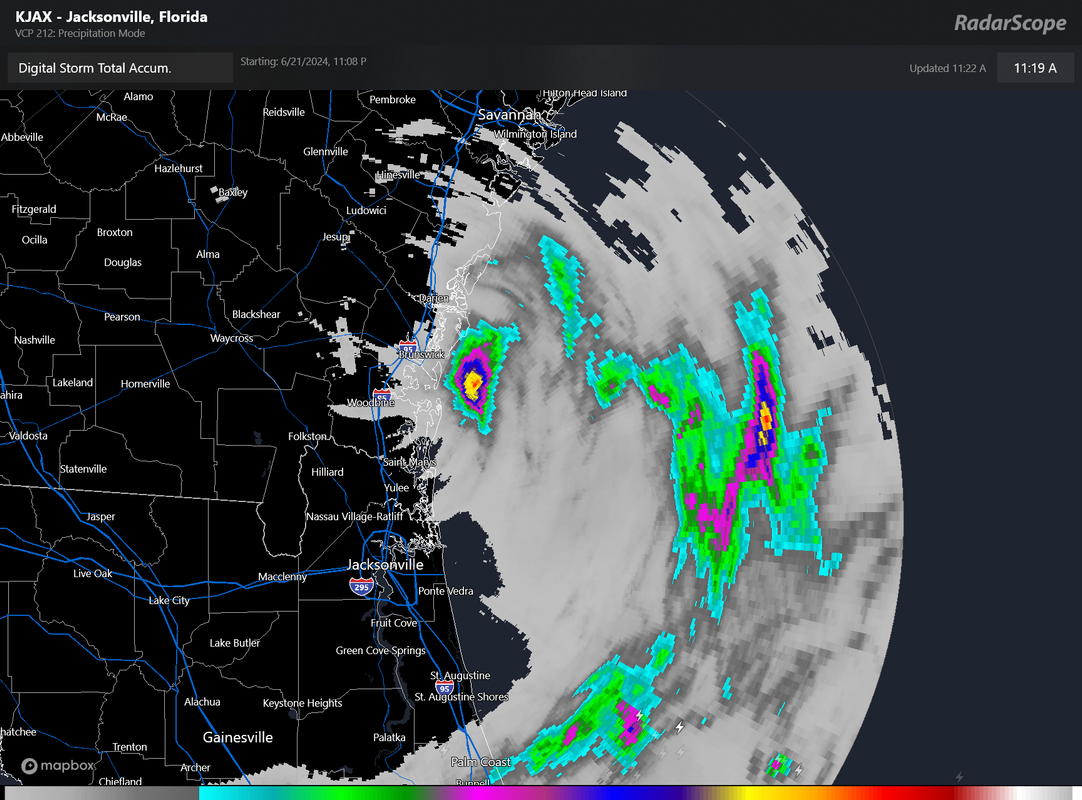Viewport: 1082px width, 800px height.
Task: Click the KJAX - Jacksonville, Florida station title
Action: click(x=111, y=17)
